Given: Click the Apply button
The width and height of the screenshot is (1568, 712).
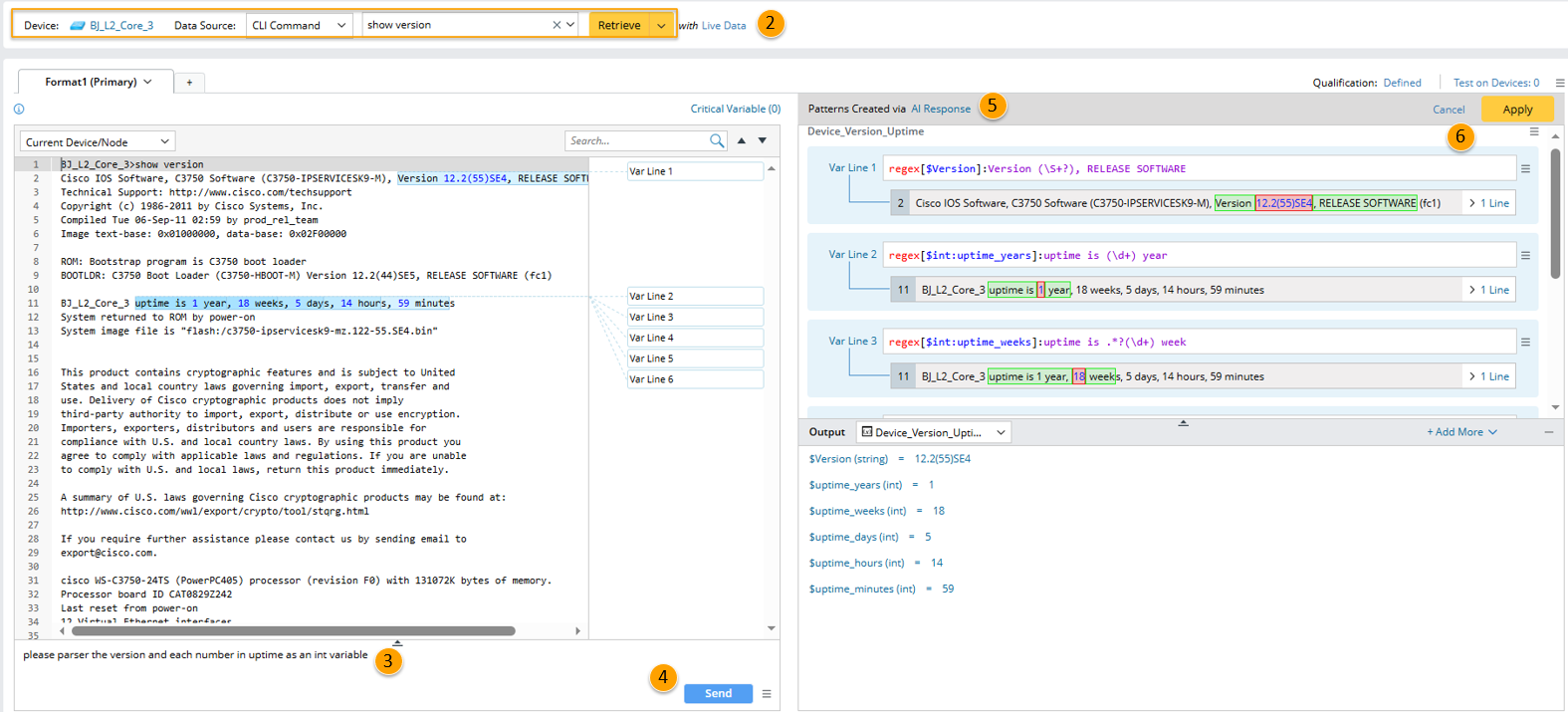Looking at the screenshot, I should coord(1517,110).
